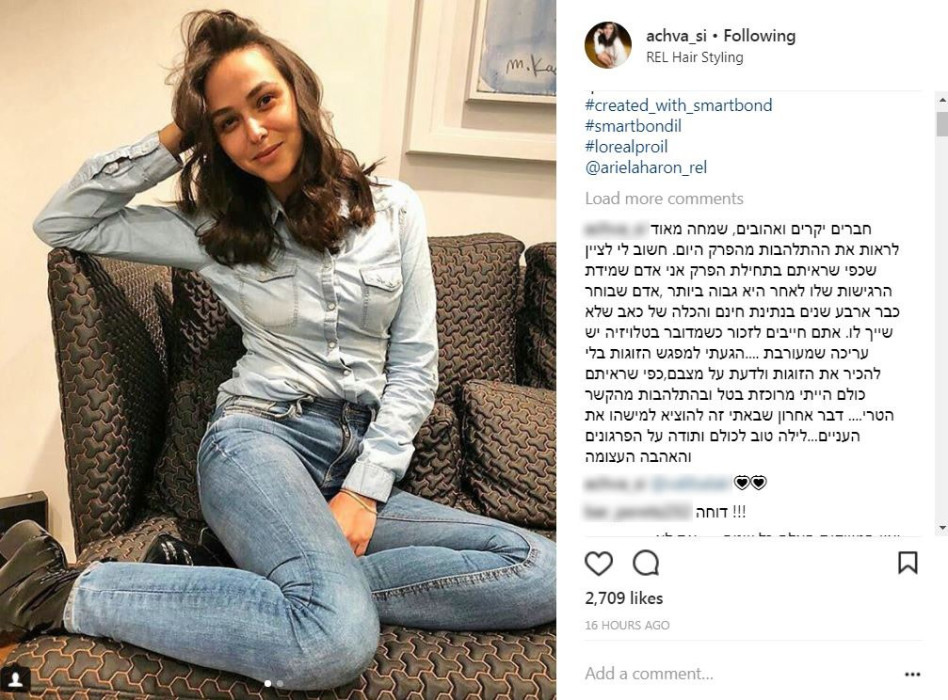Save the post with the bookmark icon
Screen dimensions: 948x700
click(x=907, y=563)
